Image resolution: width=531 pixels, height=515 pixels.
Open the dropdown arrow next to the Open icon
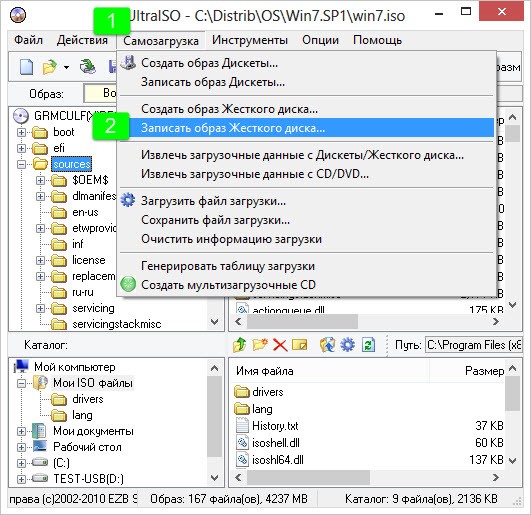pos(66,67)
